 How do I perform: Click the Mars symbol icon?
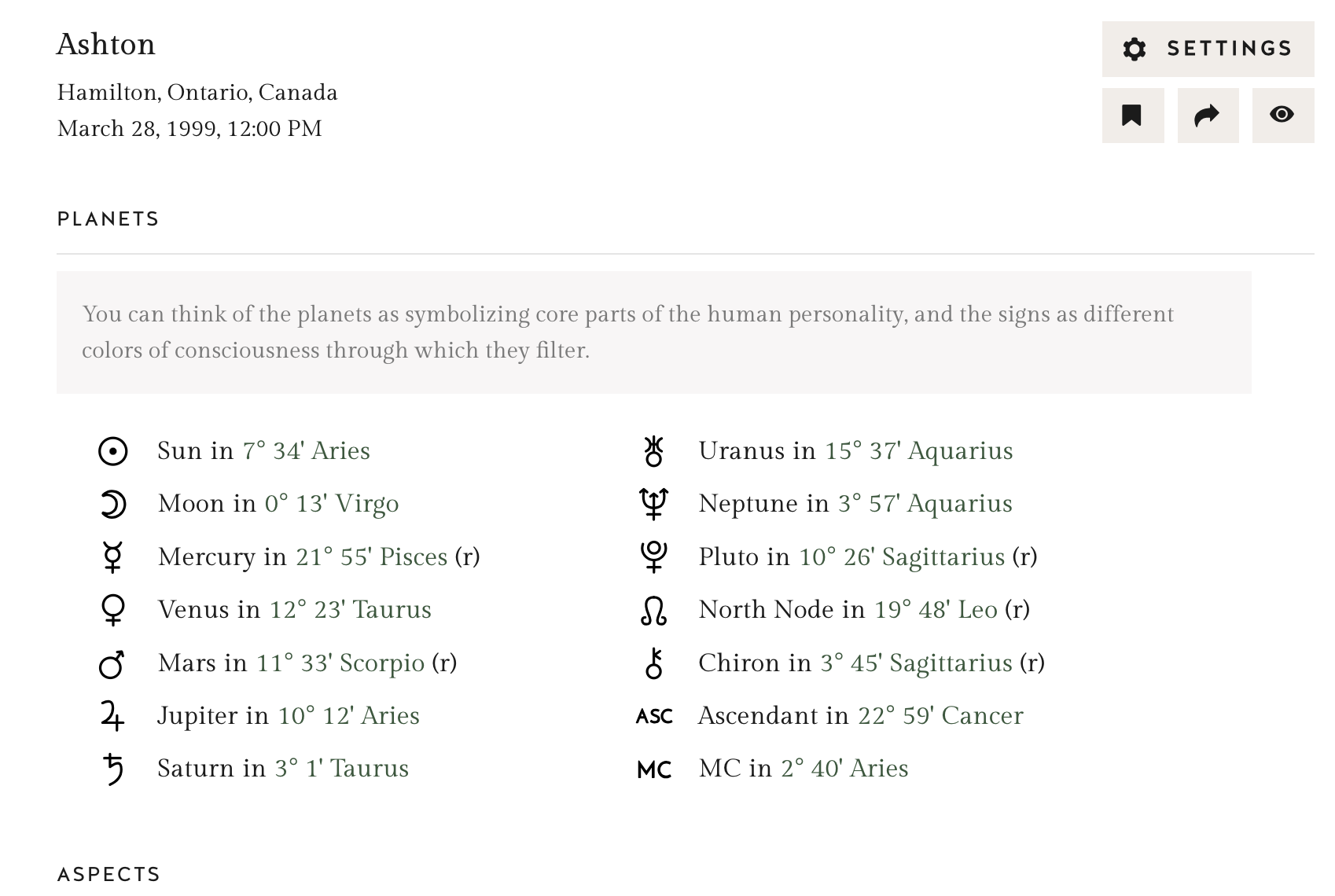(112, 663)
